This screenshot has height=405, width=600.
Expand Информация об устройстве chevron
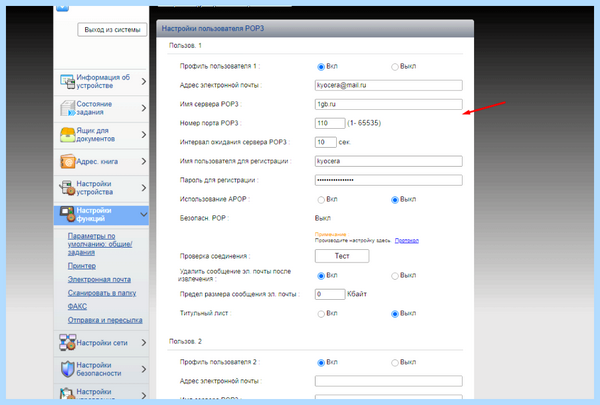coord(143,82)
